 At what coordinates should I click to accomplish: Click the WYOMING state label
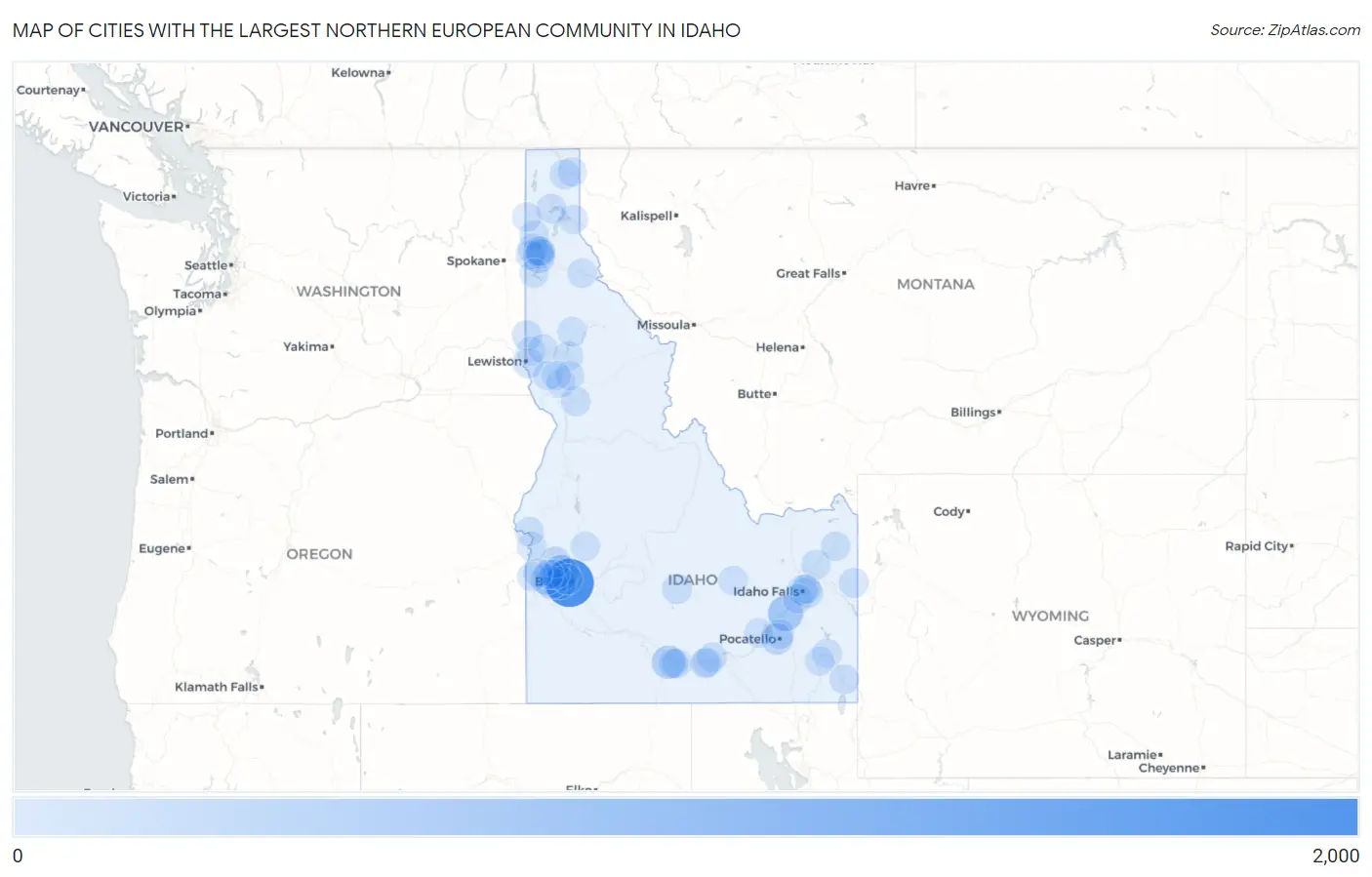(x=1050, y=616)
